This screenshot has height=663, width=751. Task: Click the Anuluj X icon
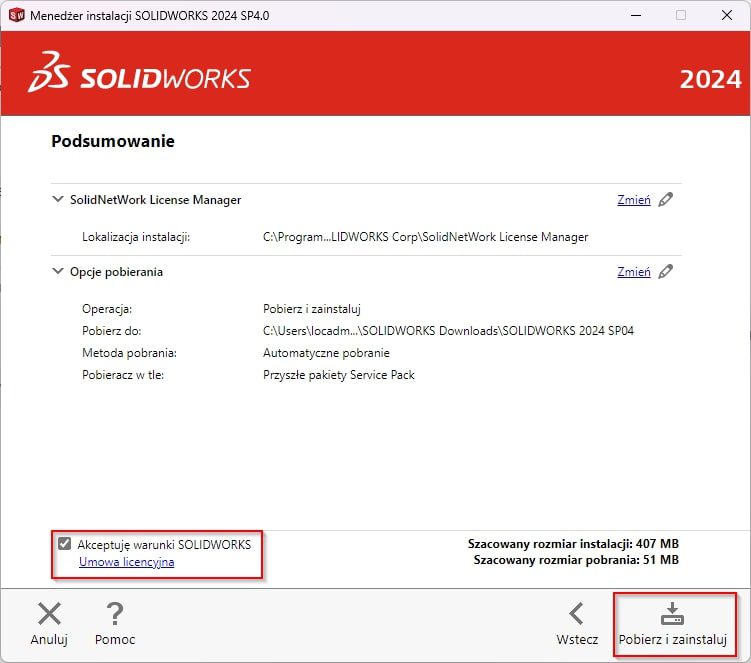49,614
